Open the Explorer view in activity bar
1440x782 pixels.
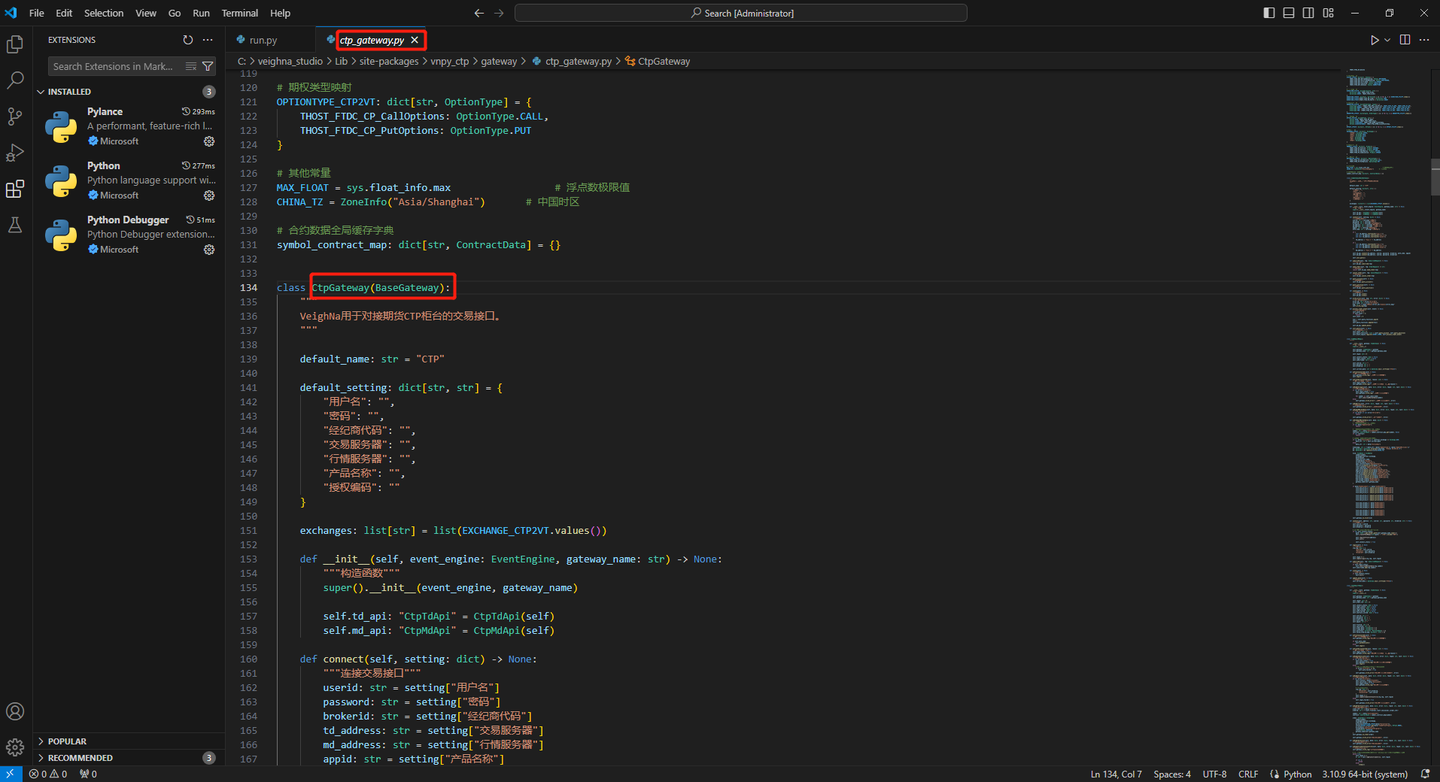click(15, 44)
